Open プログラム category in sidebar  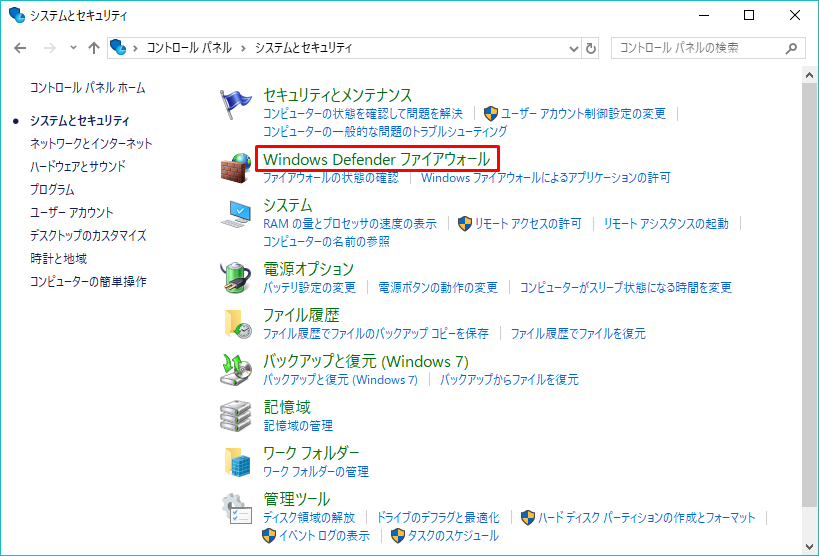52,189
